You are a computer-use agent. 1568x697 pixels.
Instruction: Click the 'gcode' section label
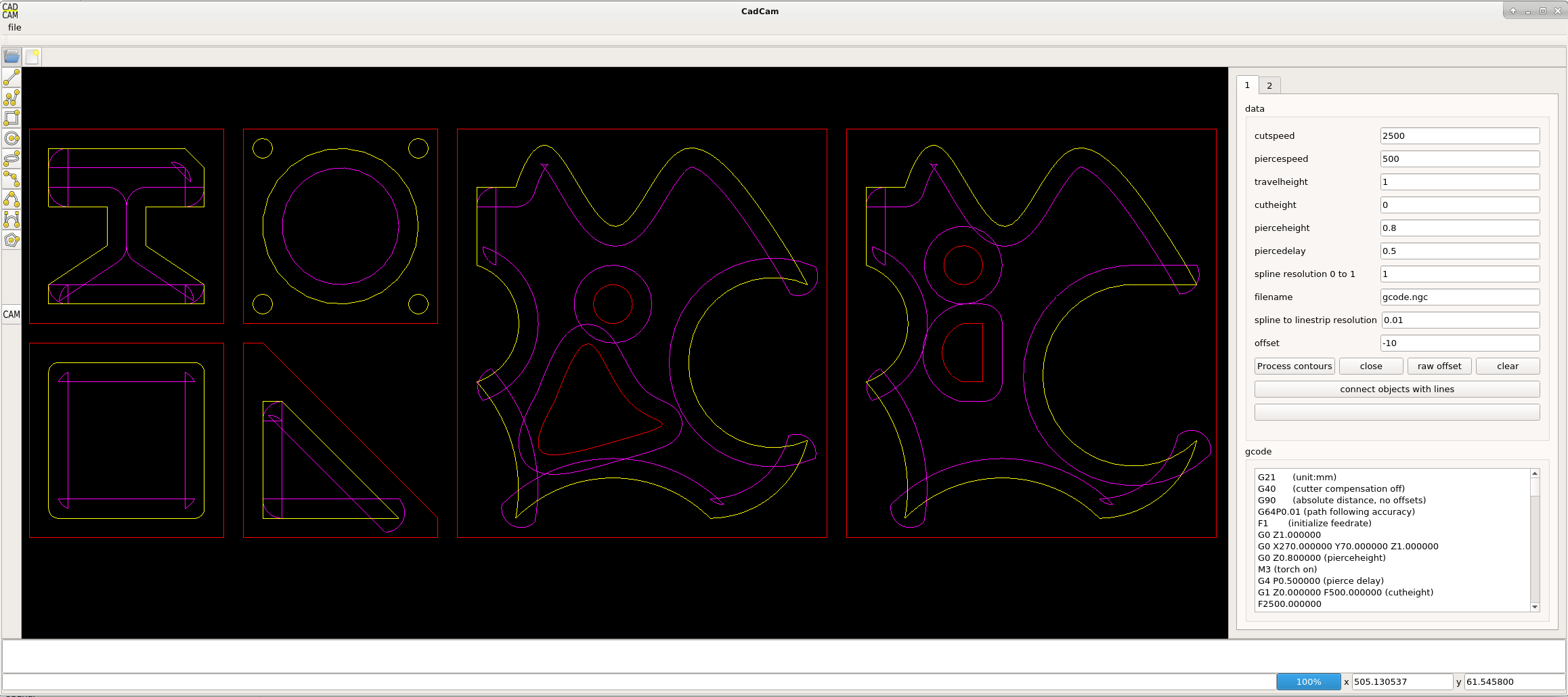click(1258, 451)
